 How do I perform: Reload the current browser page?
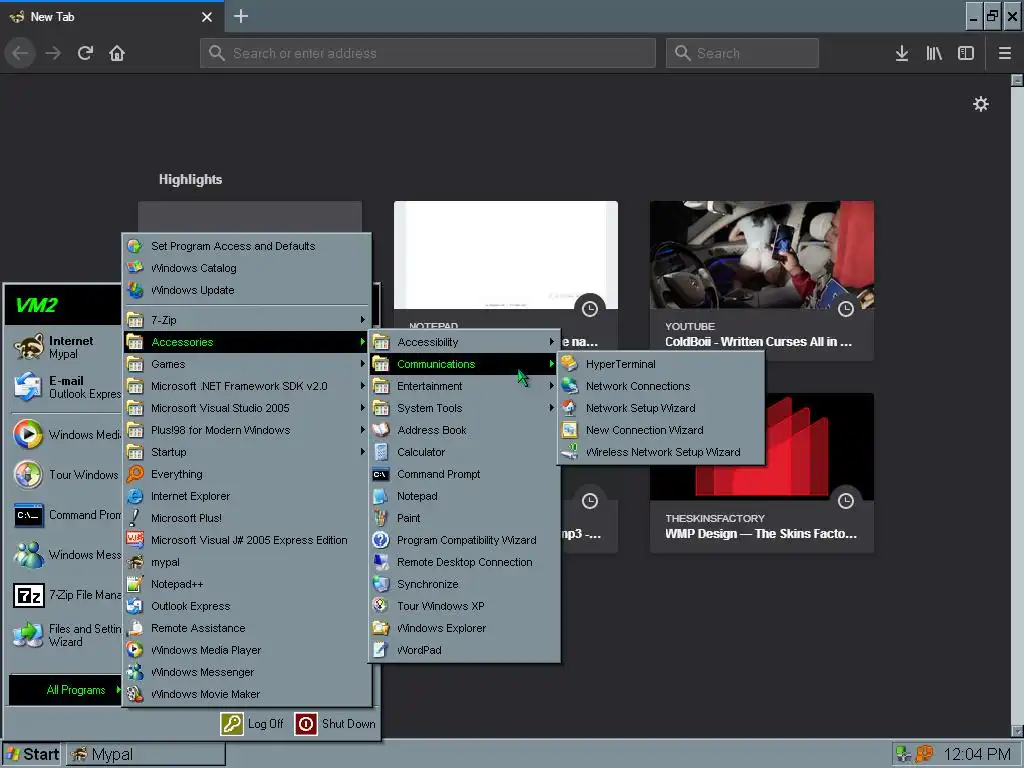click(85, 53)
